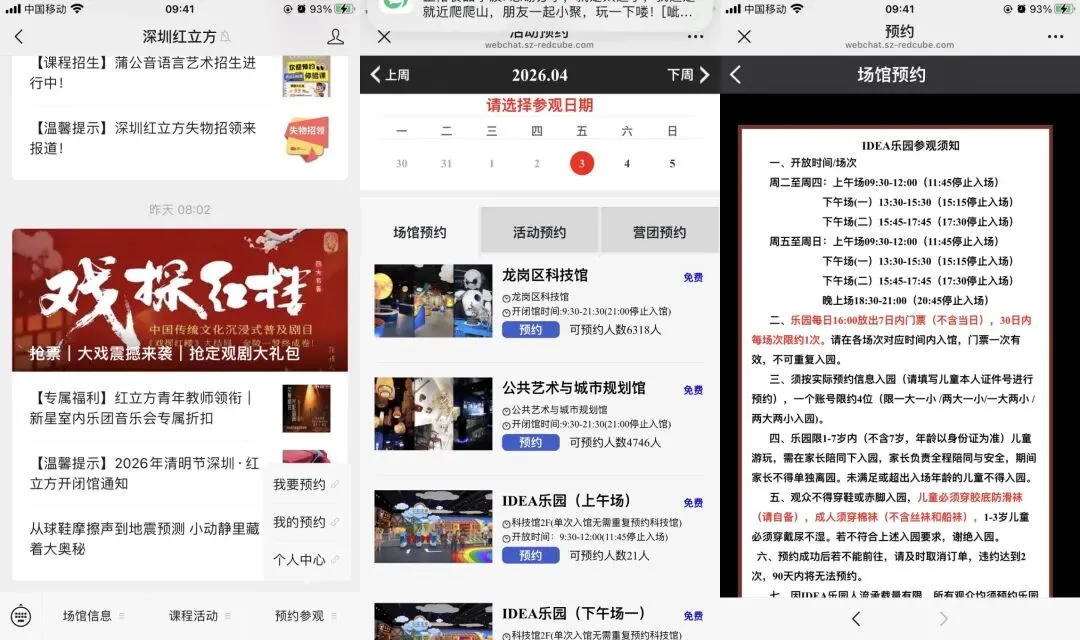Viewport: 1080px width, 640px height.
Task: Tap 可预约人数21人 text
Action: (610, 555)
